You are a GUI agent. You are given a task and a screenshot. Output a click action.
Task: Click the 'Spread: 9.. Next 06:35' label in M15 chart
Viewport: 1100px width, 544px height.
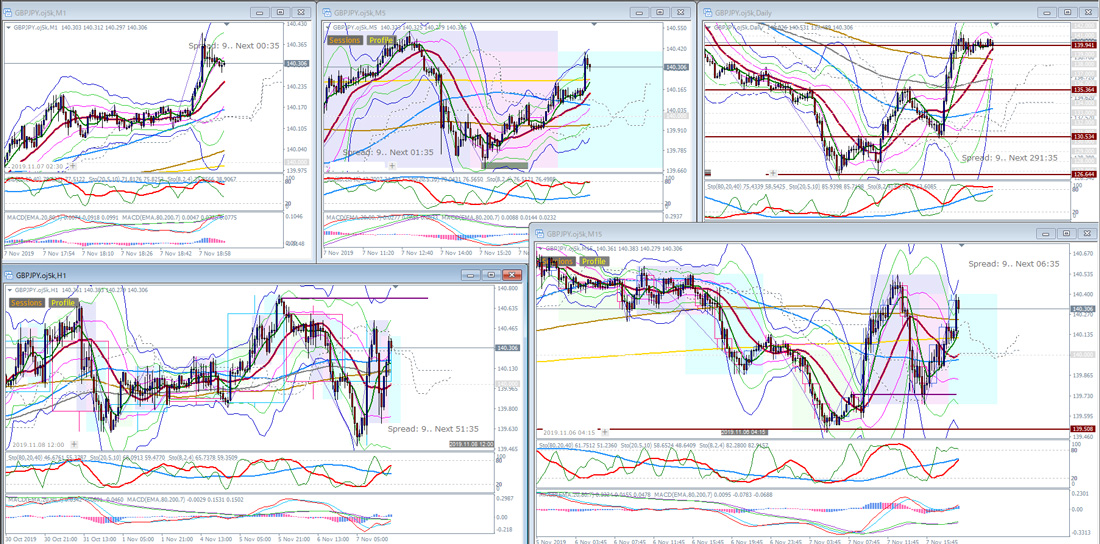point(1015,264)
